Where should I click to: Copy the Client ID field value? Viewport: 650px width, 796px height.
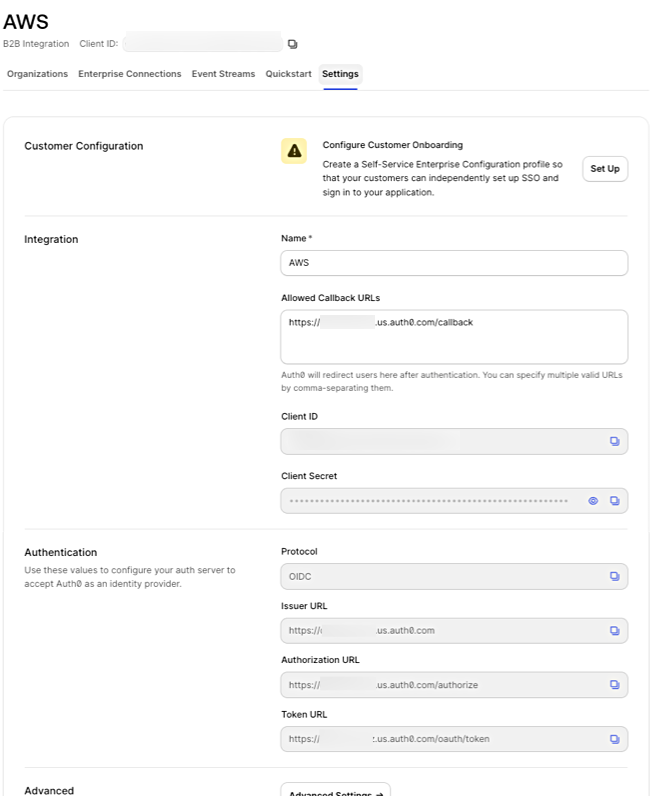614,441
